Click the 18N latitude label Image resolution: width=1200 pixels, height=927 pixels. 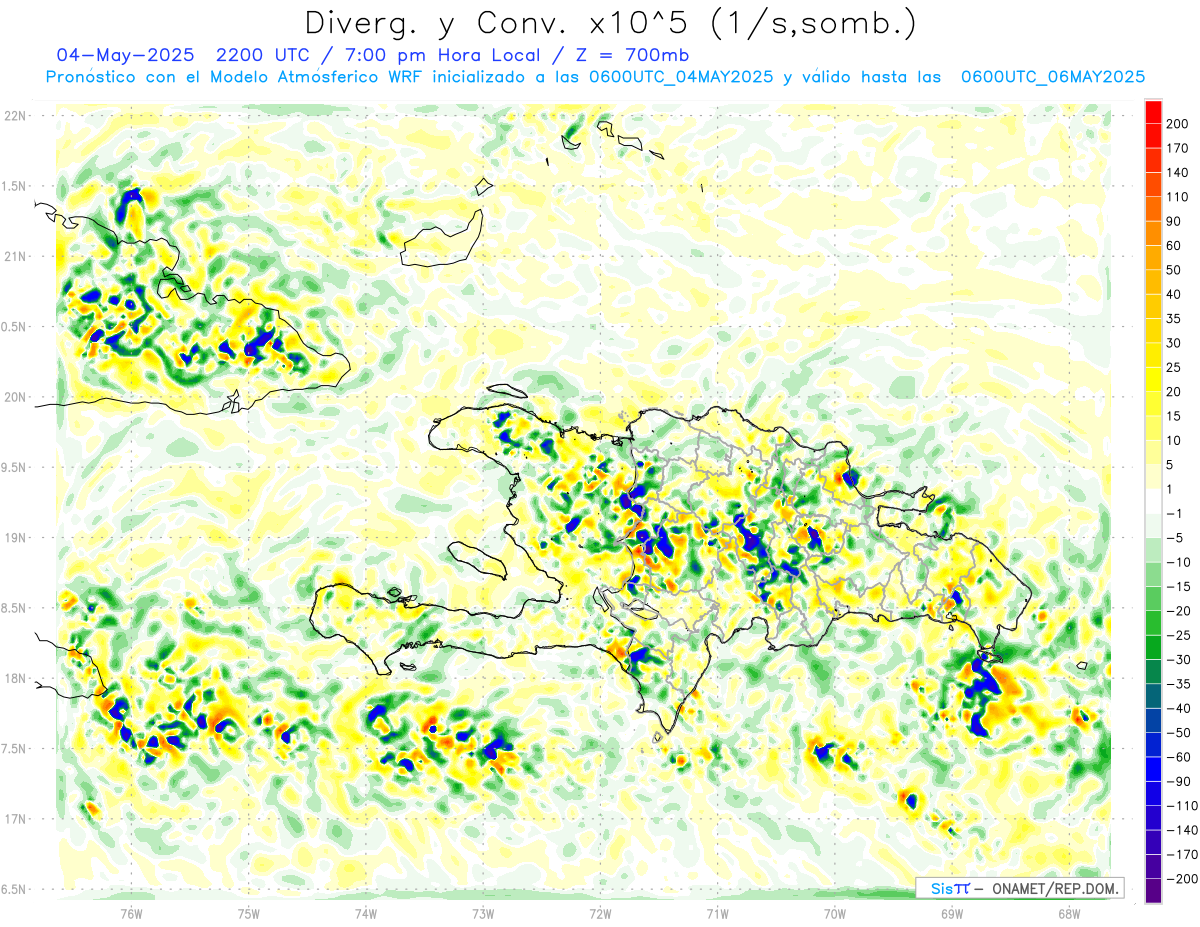point(14,679)
